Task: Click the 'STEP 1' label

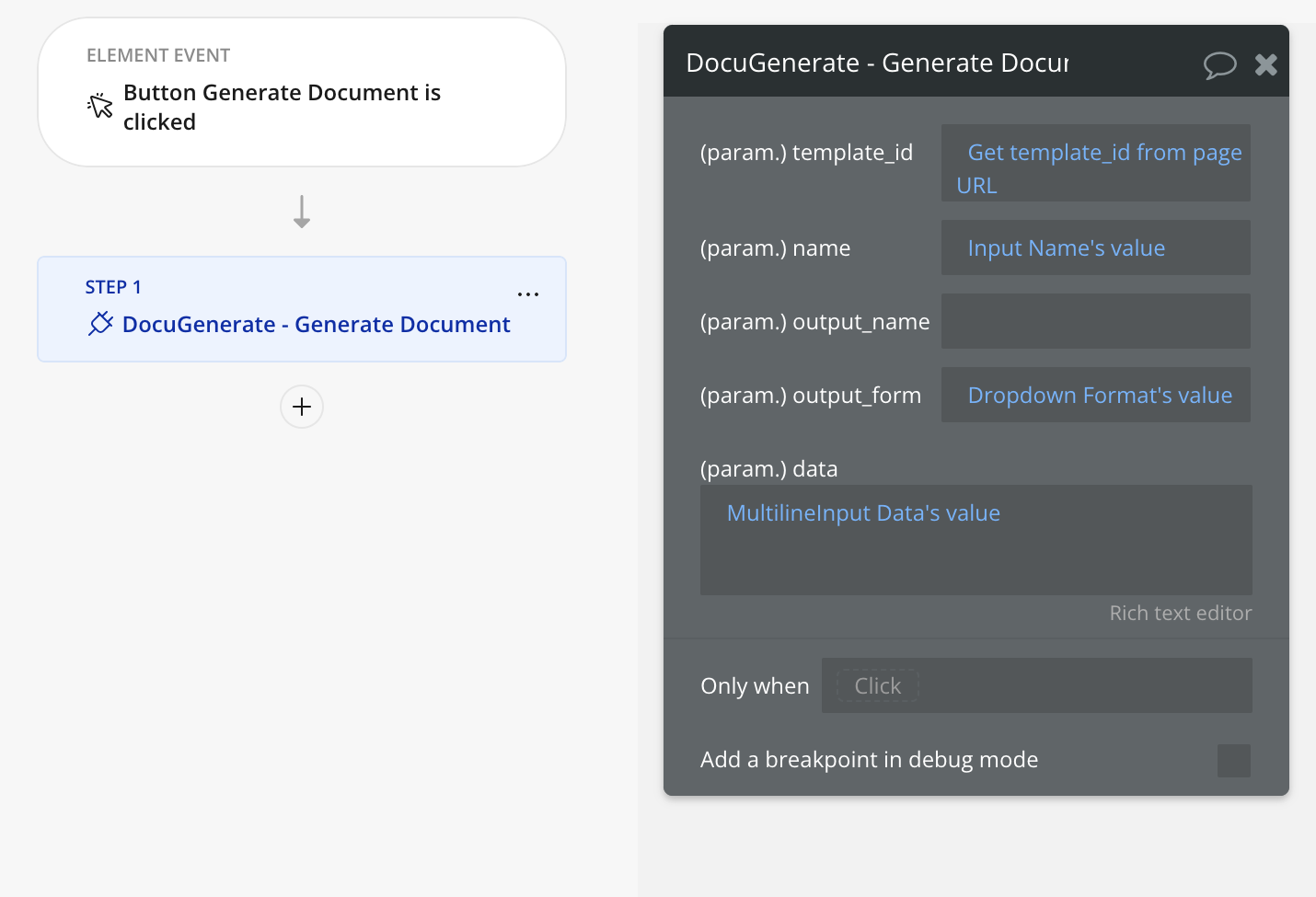Action: click(113, 287)
